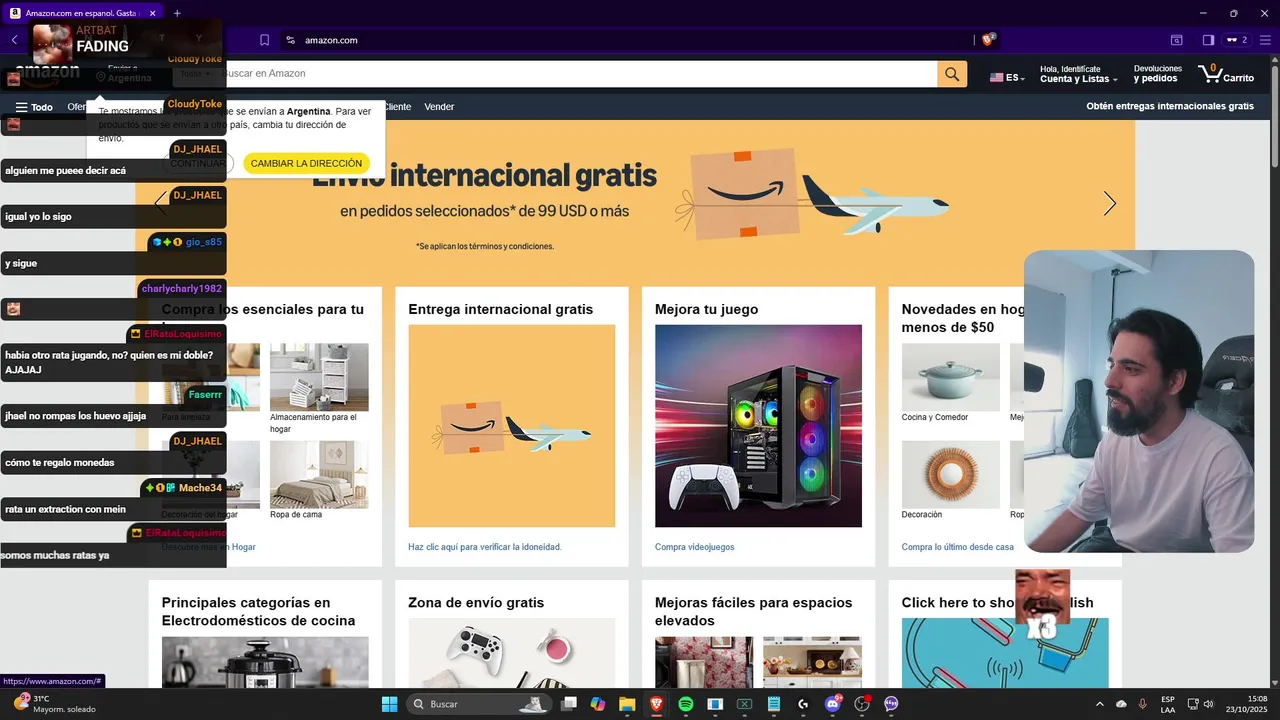Click the Brave Shields lion icon
Viewport: 1280px width, 720px height.
pos(988,40)
